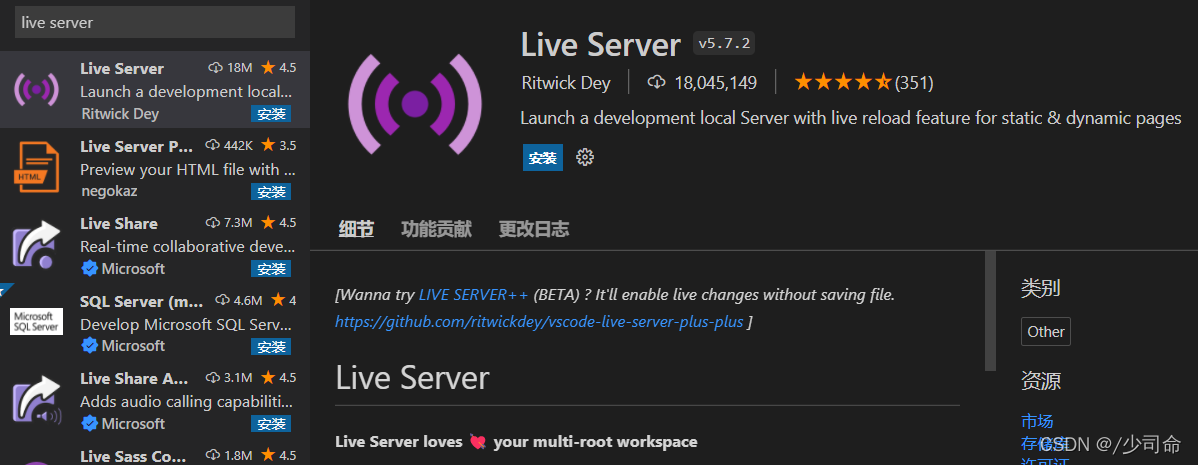Switch to the 细节 tab
The height and width of the screenshot is (465, 1198).
click(x=356, y=228)
